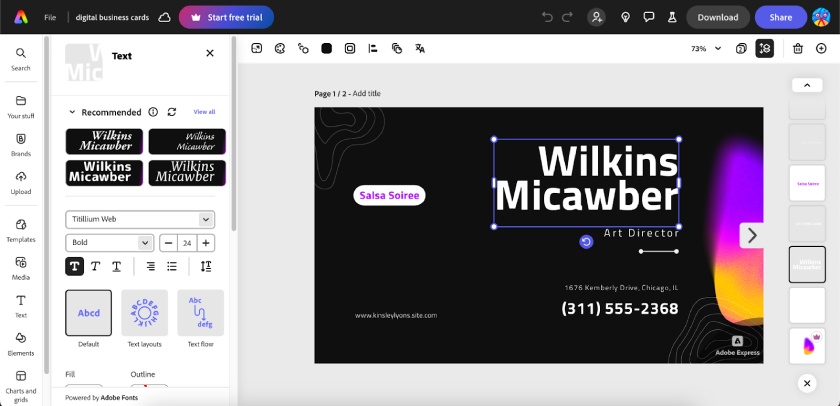Select the Salsa Soiree layer thumbnail
The width and height of the screenshot is (840, 406).
[x=807, y=183]
